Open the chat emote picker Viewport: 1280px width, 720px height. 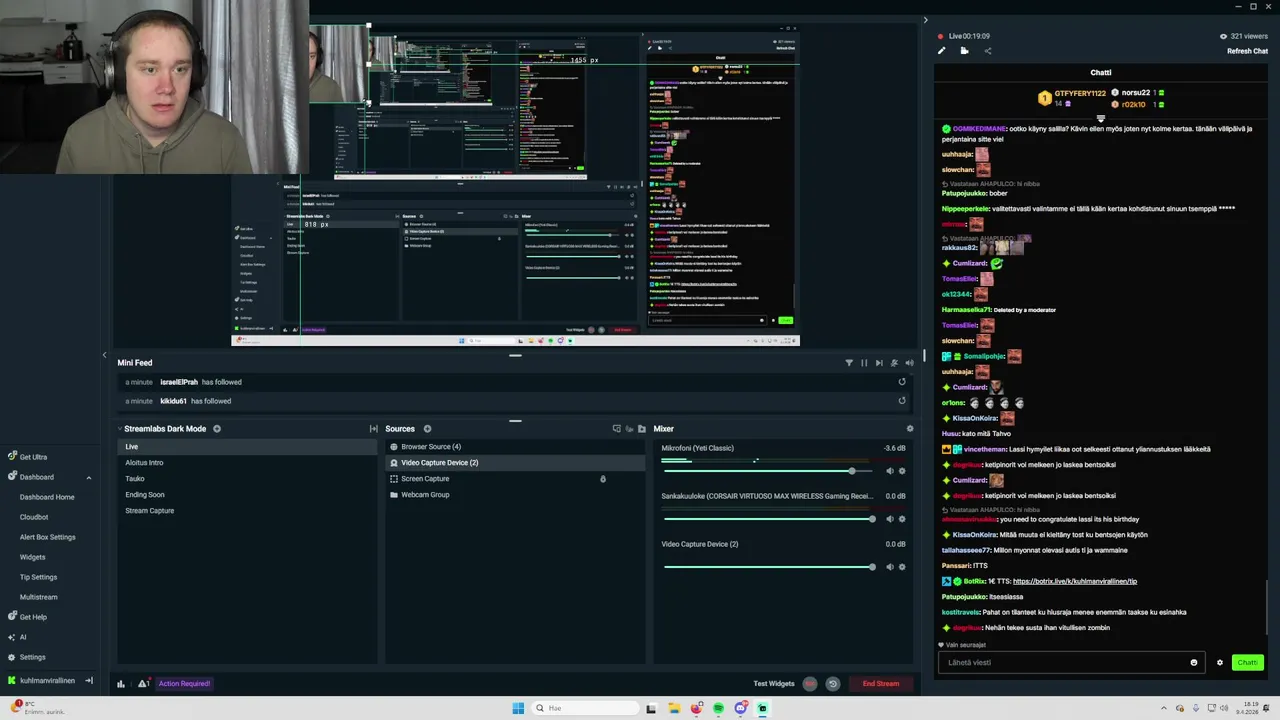coord(1194,662)
